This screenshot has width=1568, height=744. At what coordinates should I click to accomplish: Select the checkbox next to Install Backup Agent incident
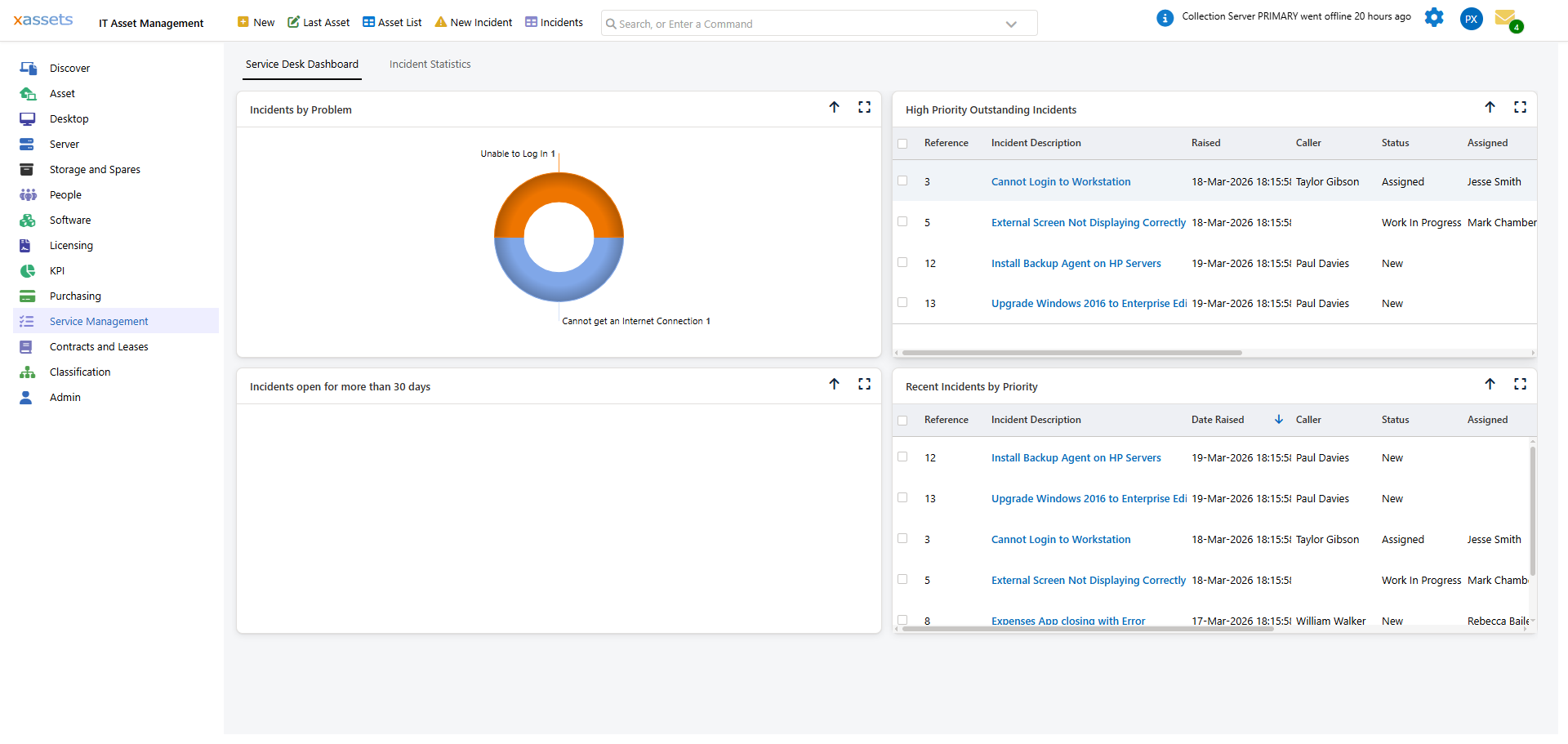point(902,263)
